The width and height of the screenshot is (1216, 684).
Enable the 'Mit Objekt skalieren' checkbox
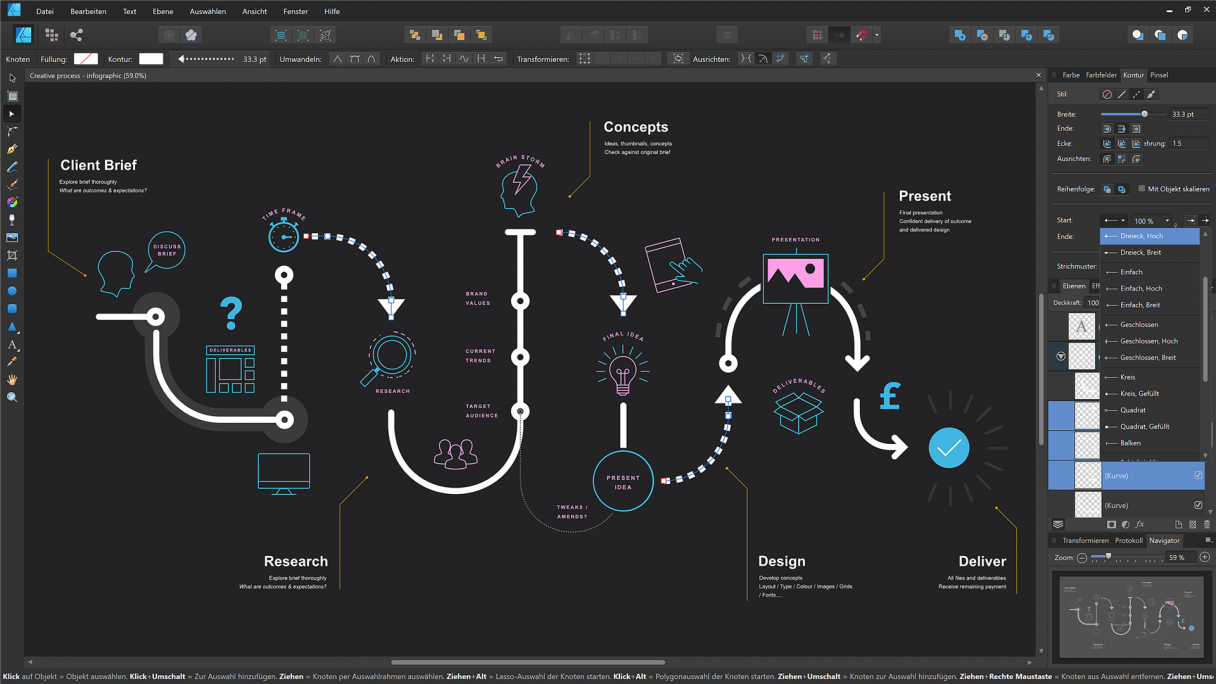click(x=1143, y=188)
